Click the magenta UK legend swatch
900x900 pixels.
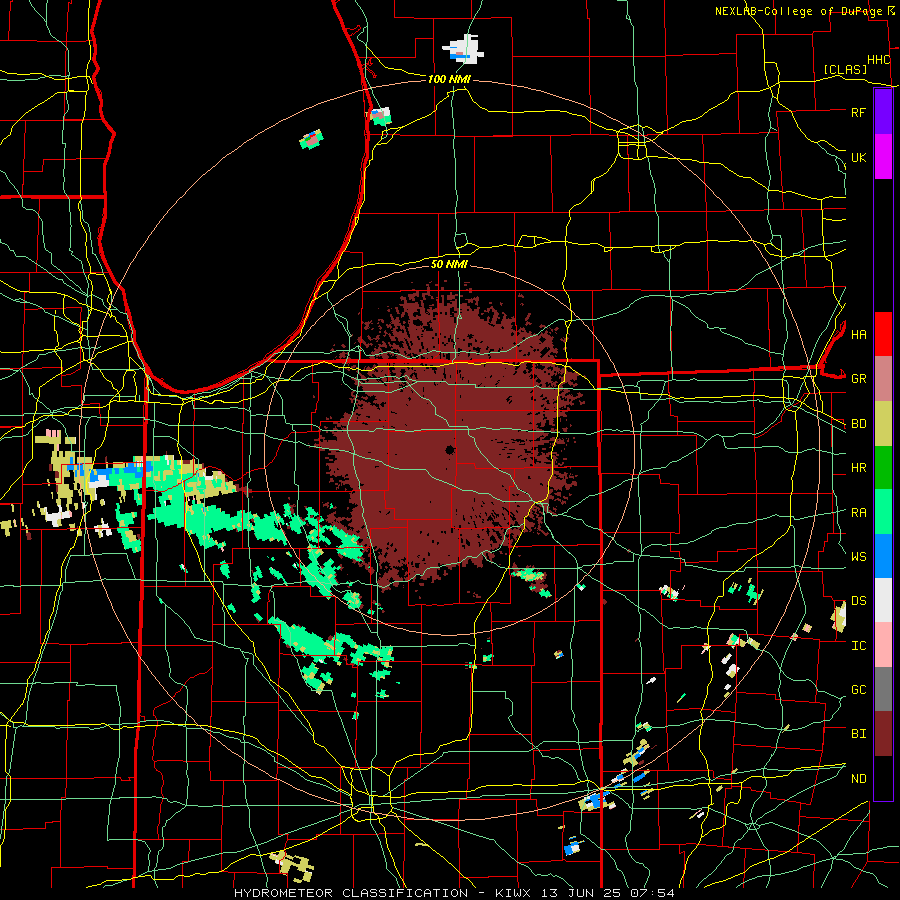(x=883, y=157)
